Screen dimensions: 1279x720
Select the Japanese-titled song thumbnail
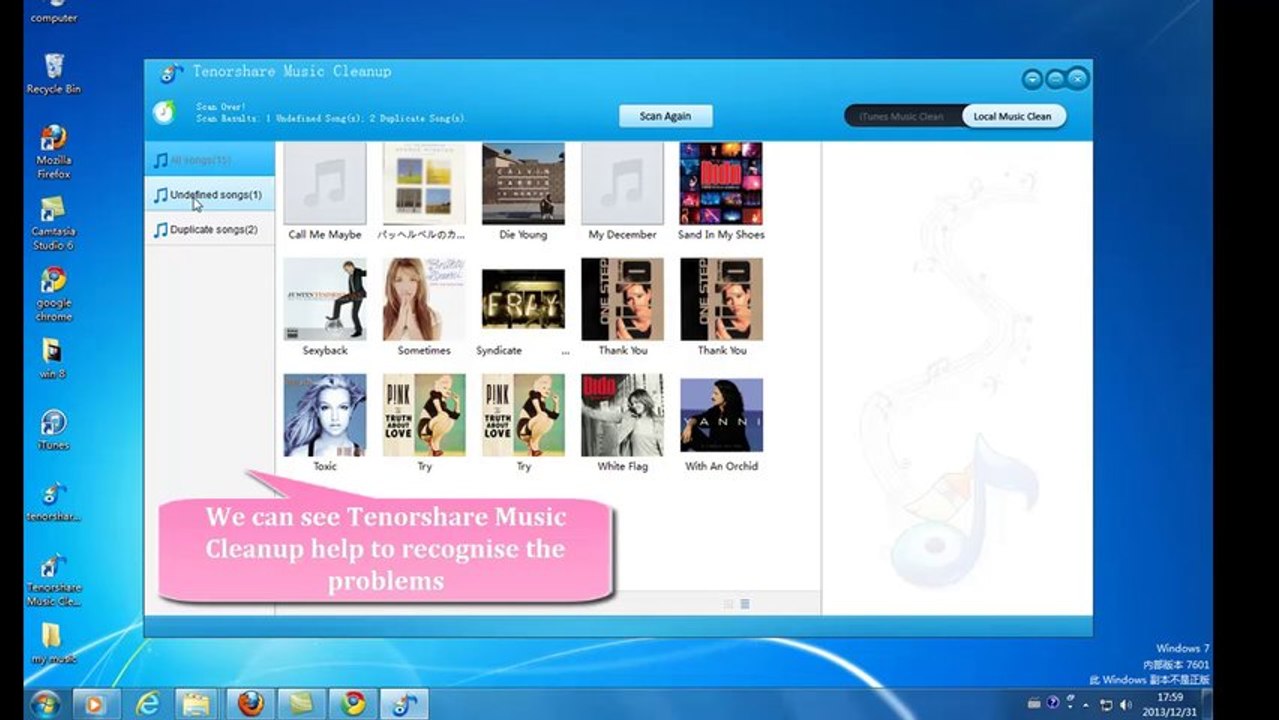424,183
